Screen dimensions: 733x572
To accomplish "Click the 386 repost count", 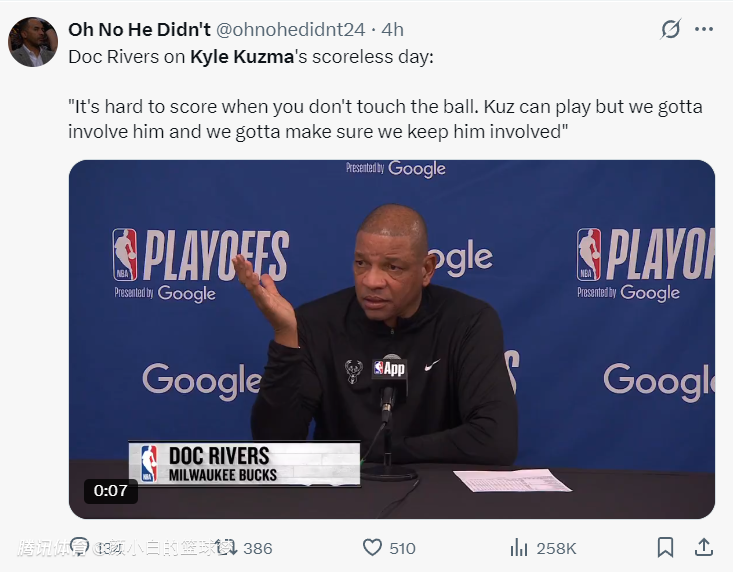I will tap(258, 548).
